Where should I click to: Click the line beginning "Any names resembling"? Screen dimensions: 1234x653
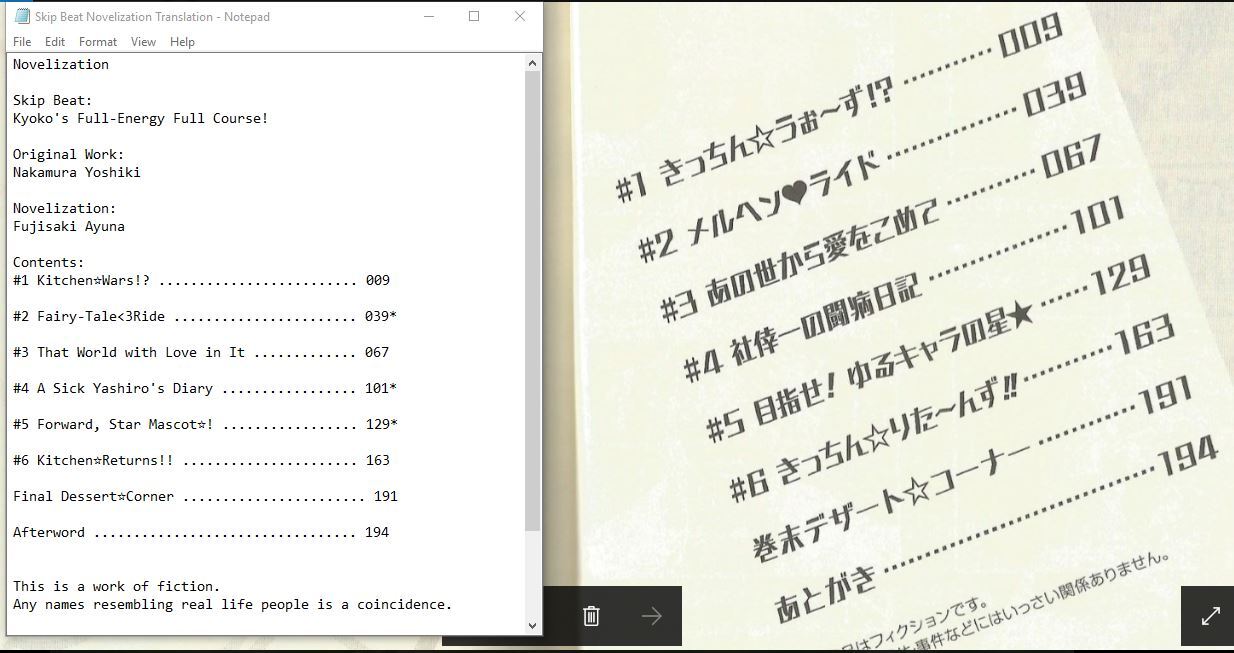[233, 604]
